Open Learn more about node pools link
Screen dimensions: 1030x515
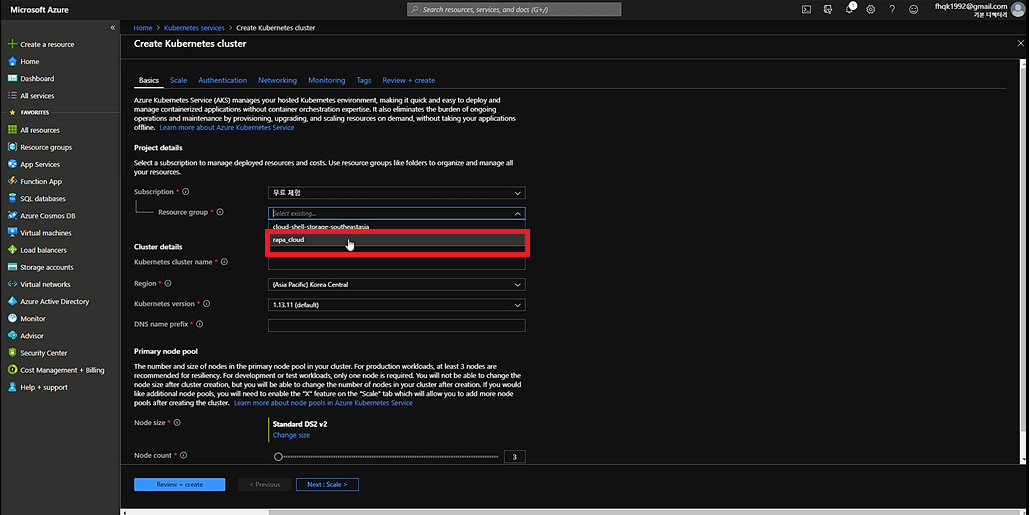pyautogui.click(x=323, y=403)
